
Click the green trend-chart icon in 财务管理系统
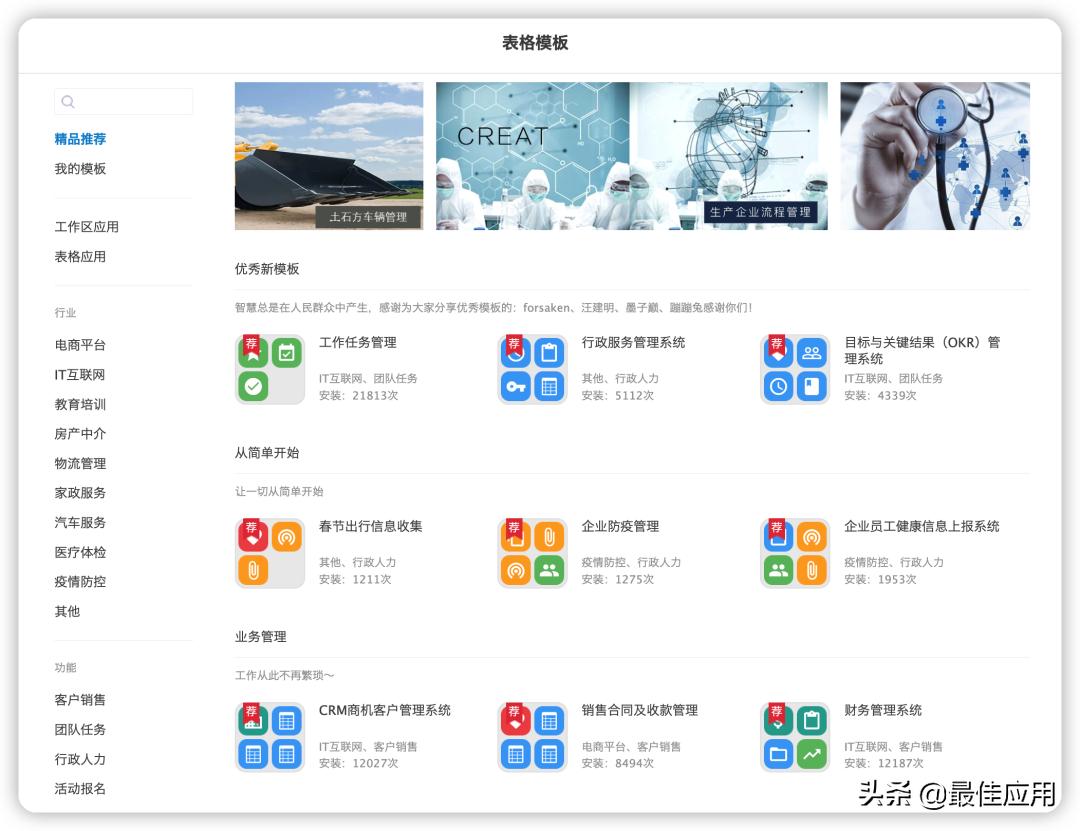[812, 754]
